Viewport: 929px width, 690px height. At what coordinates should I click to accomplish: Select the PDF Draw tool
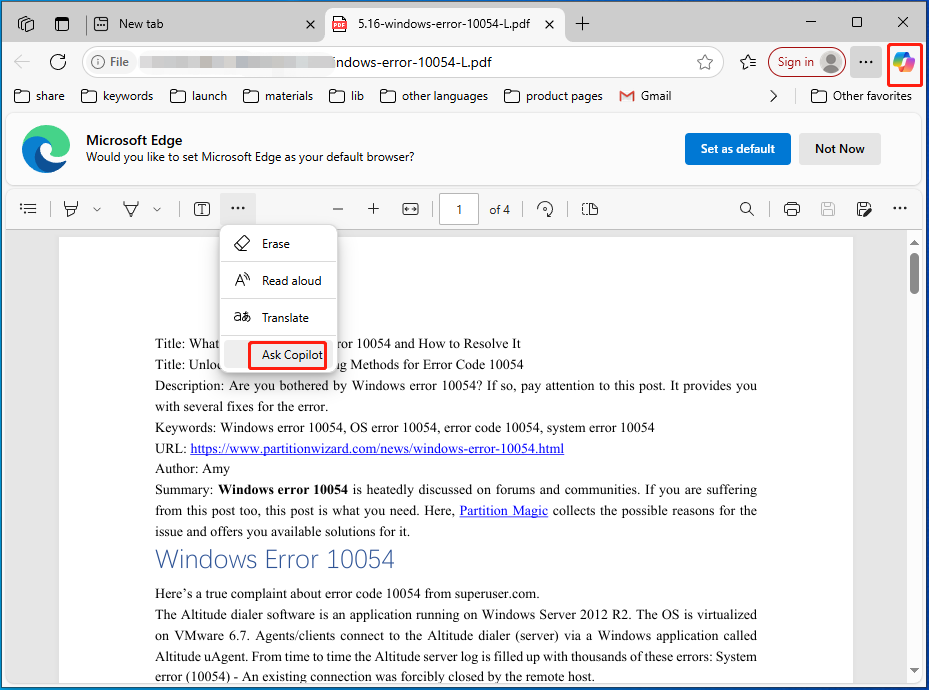131,208
